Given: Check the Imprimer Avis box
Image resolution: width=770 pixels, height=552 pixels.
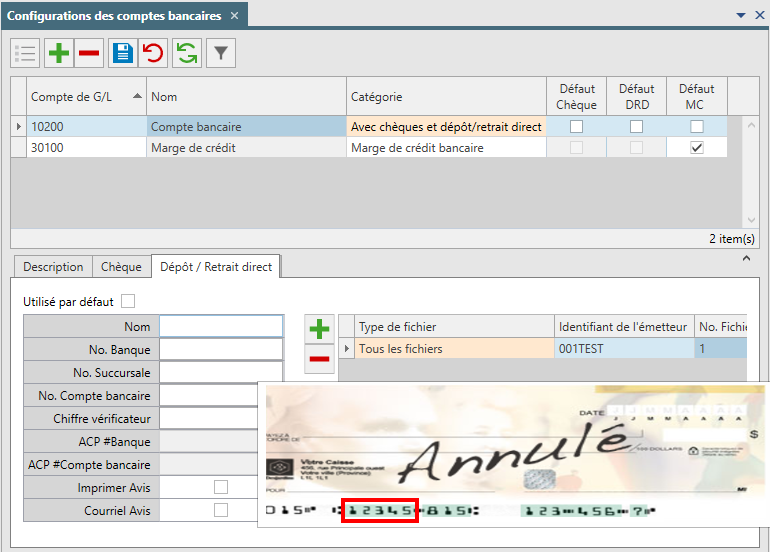Looking at the screenshot, I should click(221, 487).
